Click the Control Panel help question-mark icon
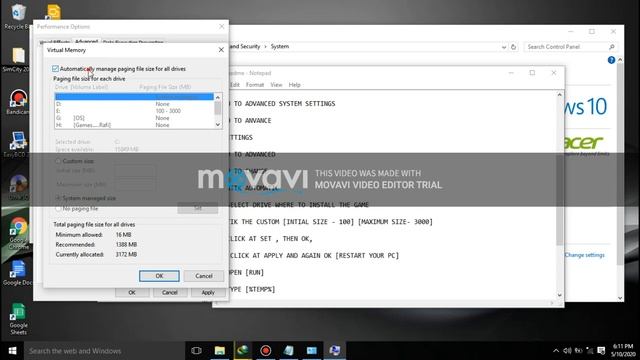Viewport: 640px width, 360px height. 611,60
